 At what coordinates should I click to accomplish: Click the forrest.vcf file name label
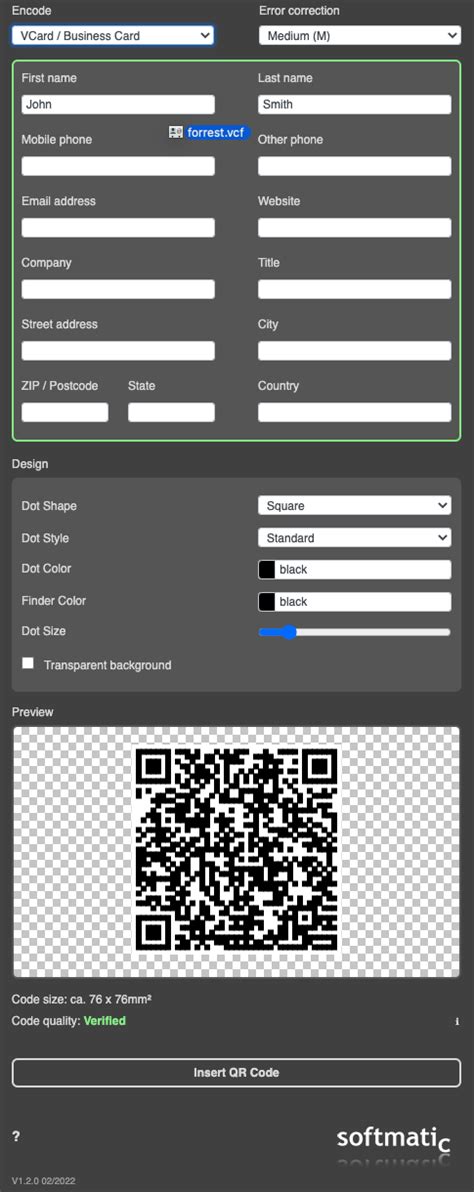[216, 132]
